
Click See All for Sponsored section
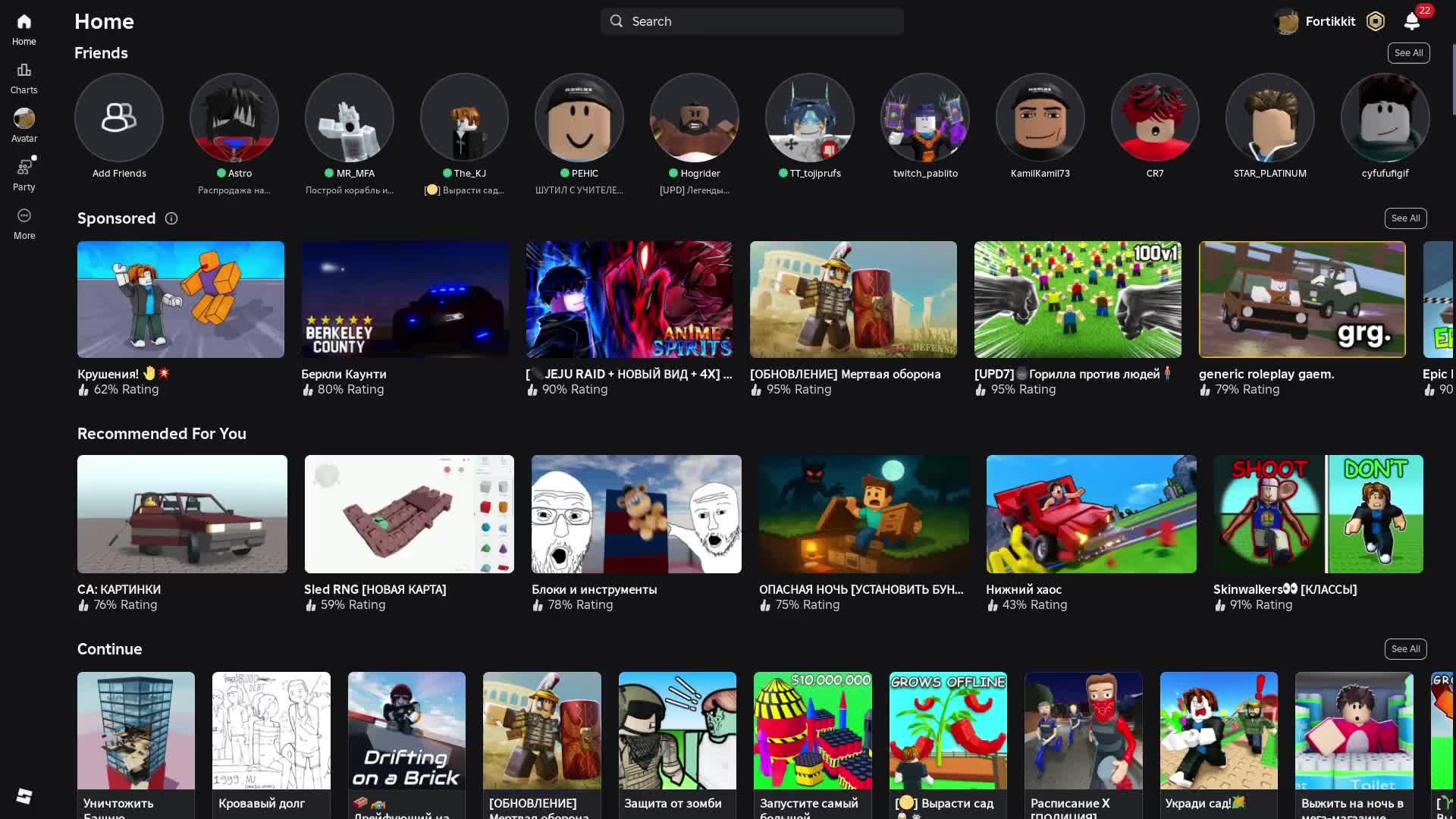(x=1405, y=218)
